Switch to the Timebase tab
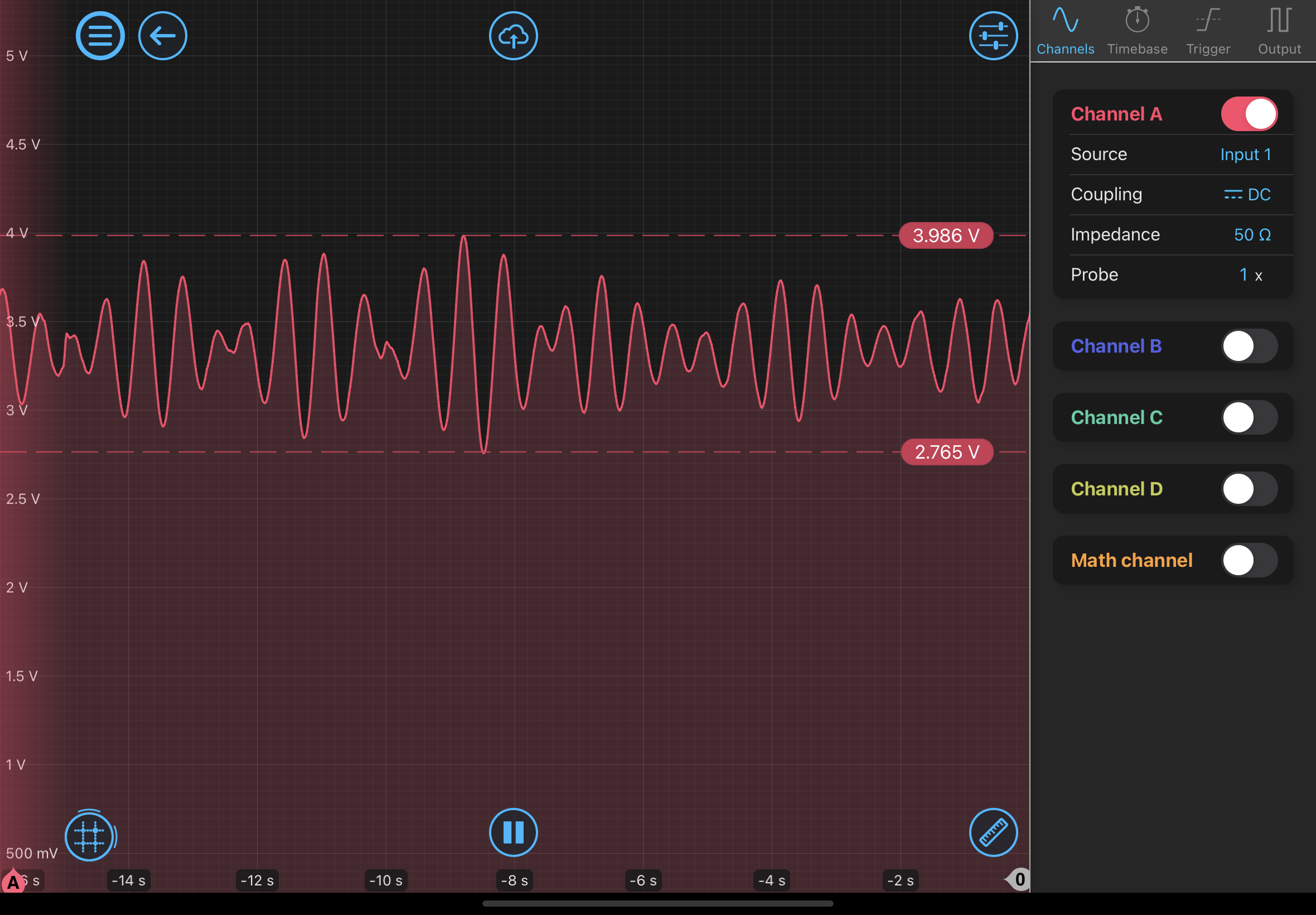The width and height of the screenshot is (1316, 915). pos(1137,31)
